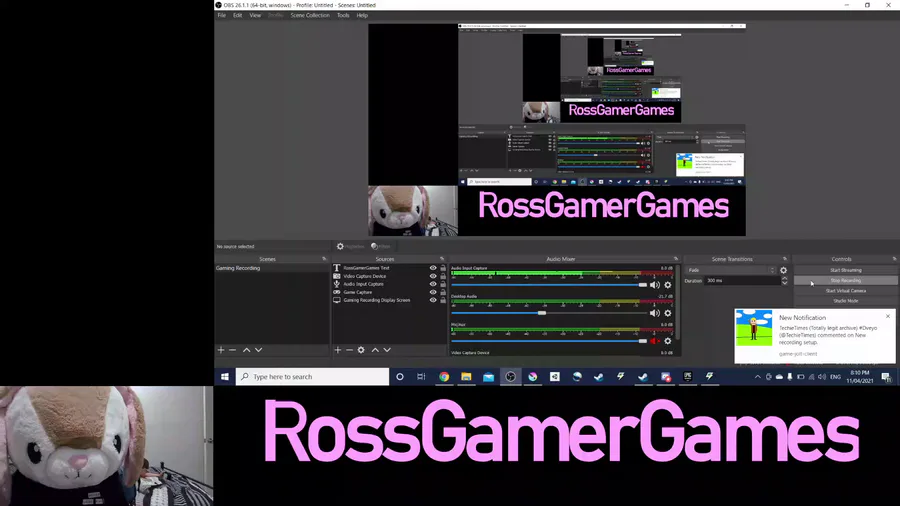Image resolution: width=900 pixels, height=506 pixels.
Task: Click Stop Recording button
Action: pos(845,281)
